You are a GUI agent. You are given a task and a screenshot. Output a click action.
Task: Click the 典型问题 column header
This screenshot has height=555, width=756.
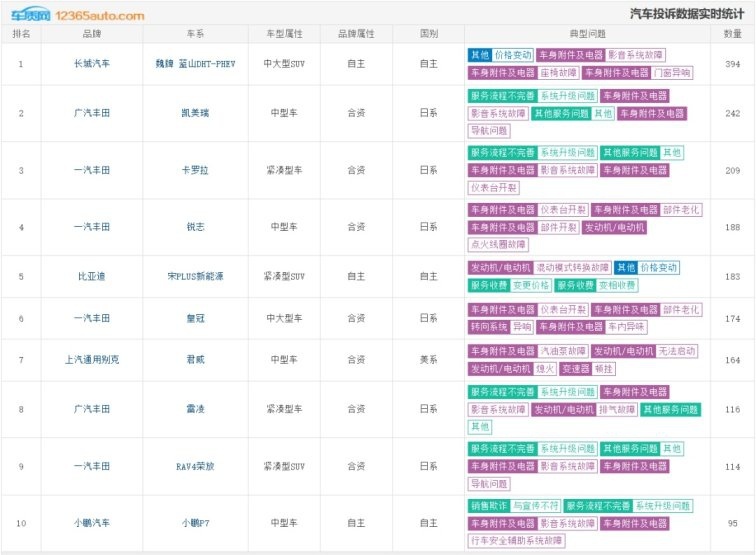587,34
